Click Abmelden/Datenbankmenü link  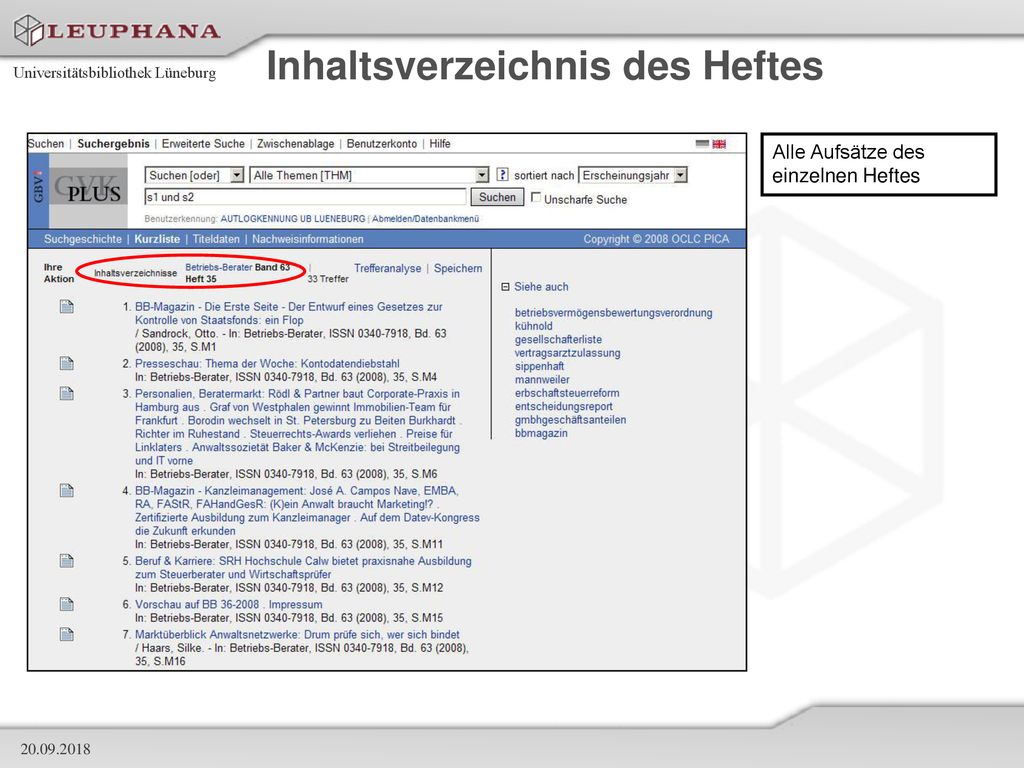point(425,219)
